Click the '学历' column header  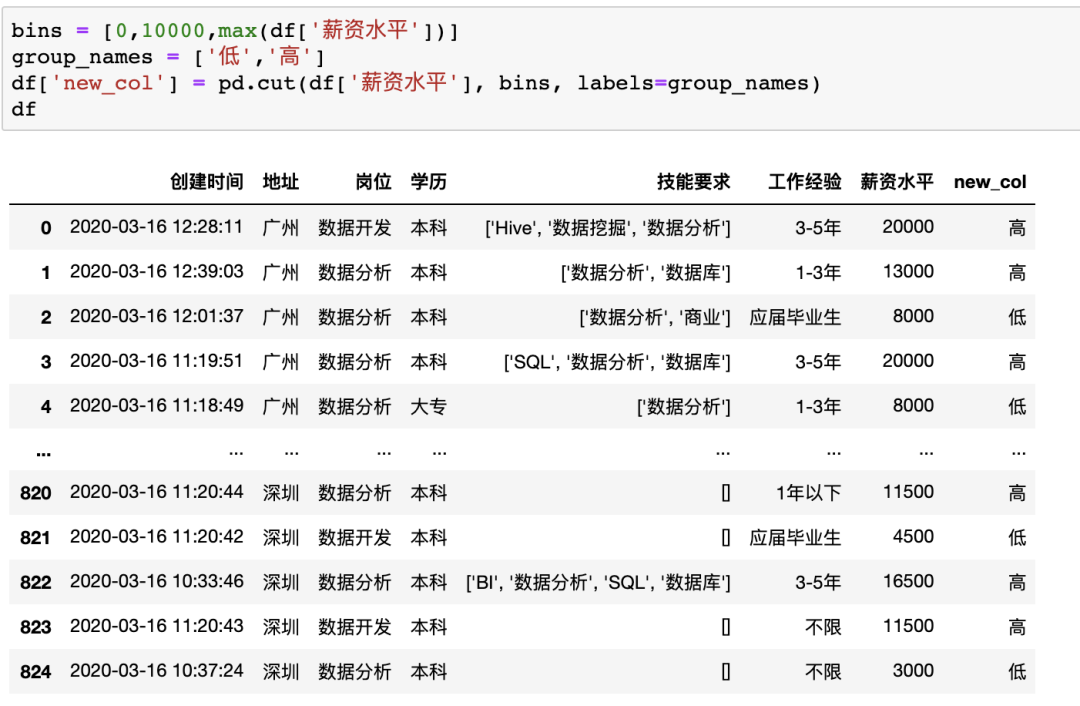(428, 182)
